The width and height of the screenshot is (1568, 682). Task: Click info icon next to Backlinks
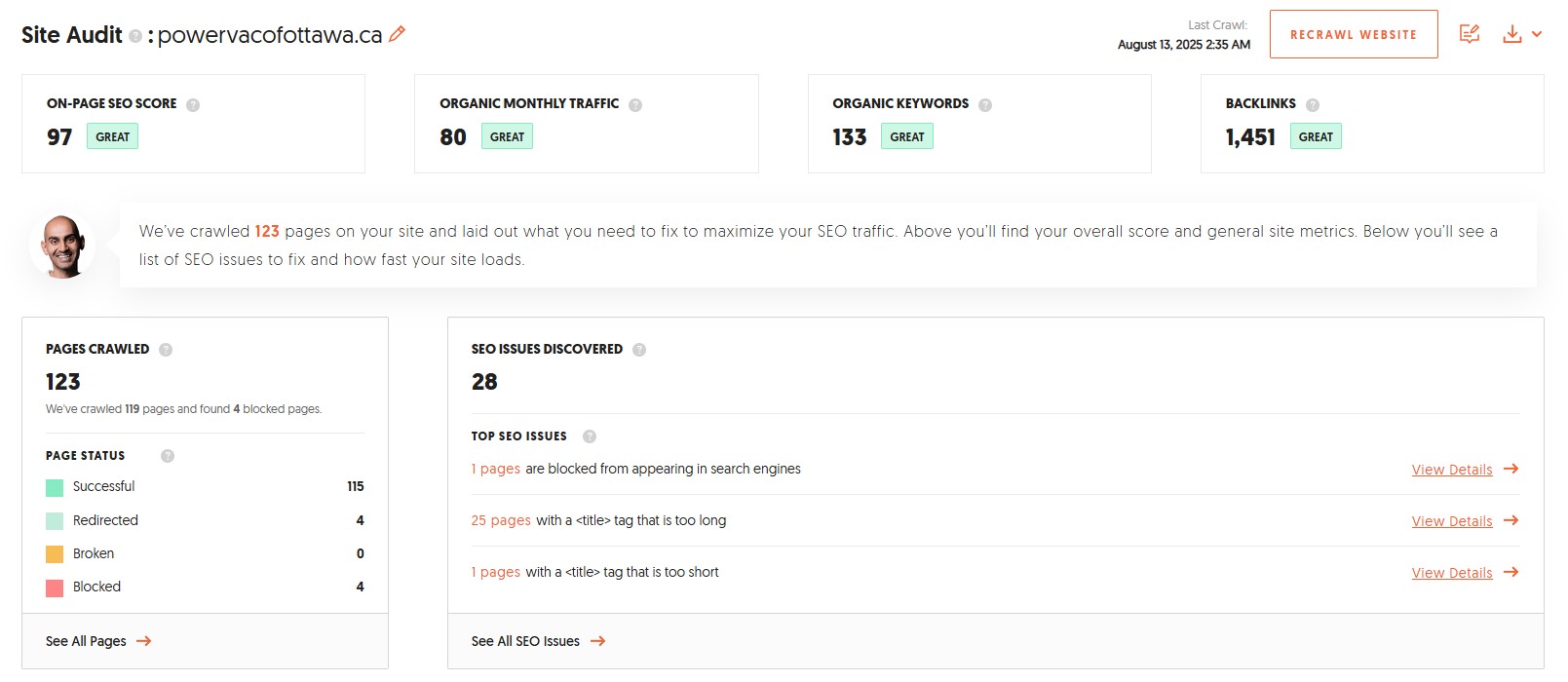click(1313, 105)
